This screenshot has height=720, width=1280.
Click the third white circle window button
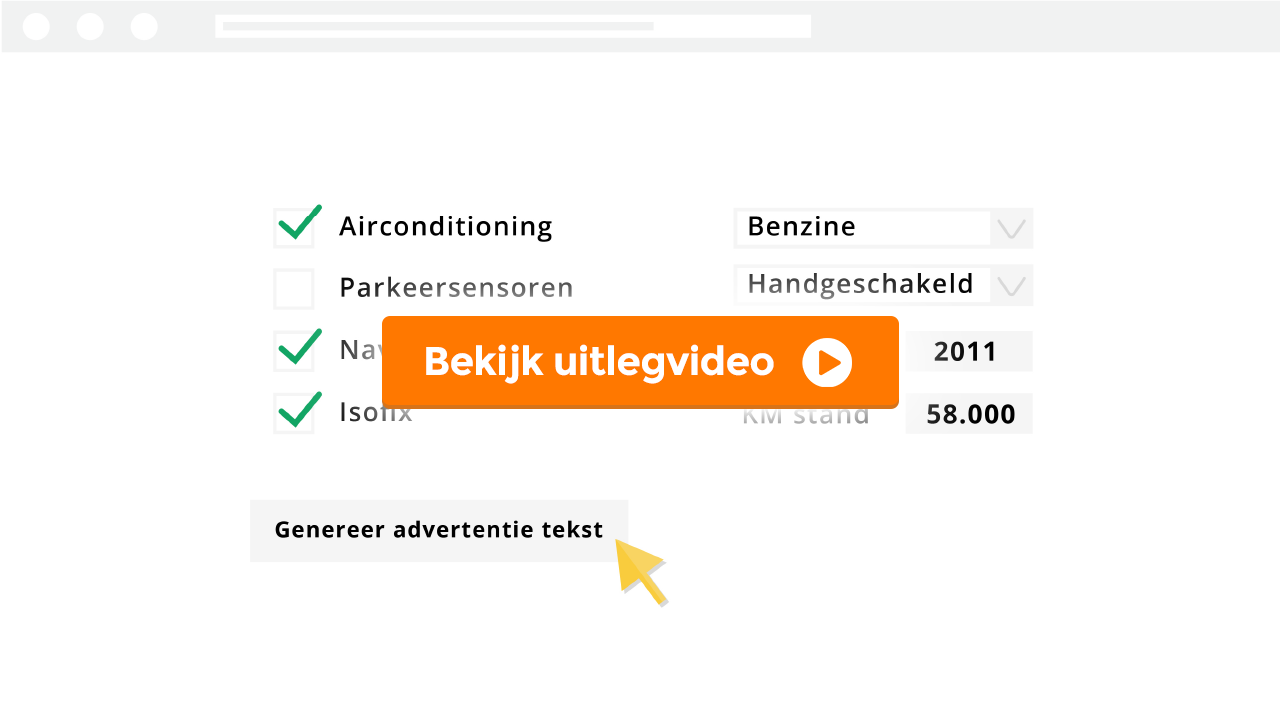point(144,27)
